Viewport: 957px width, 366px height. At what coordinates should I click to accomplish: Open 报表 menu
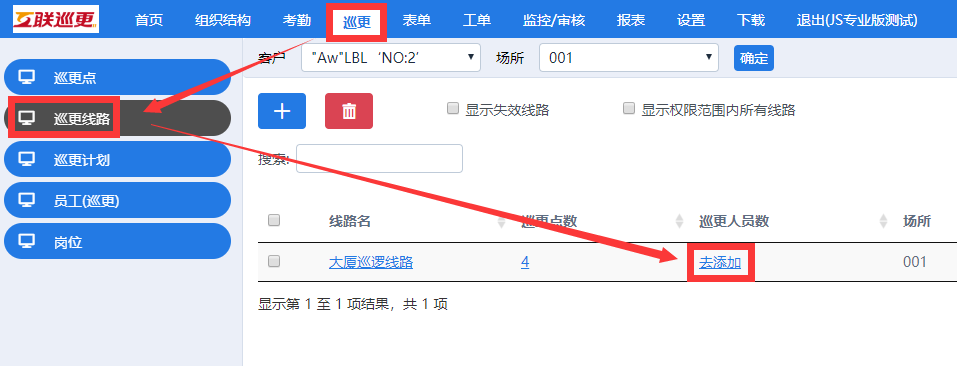(630, 20)
